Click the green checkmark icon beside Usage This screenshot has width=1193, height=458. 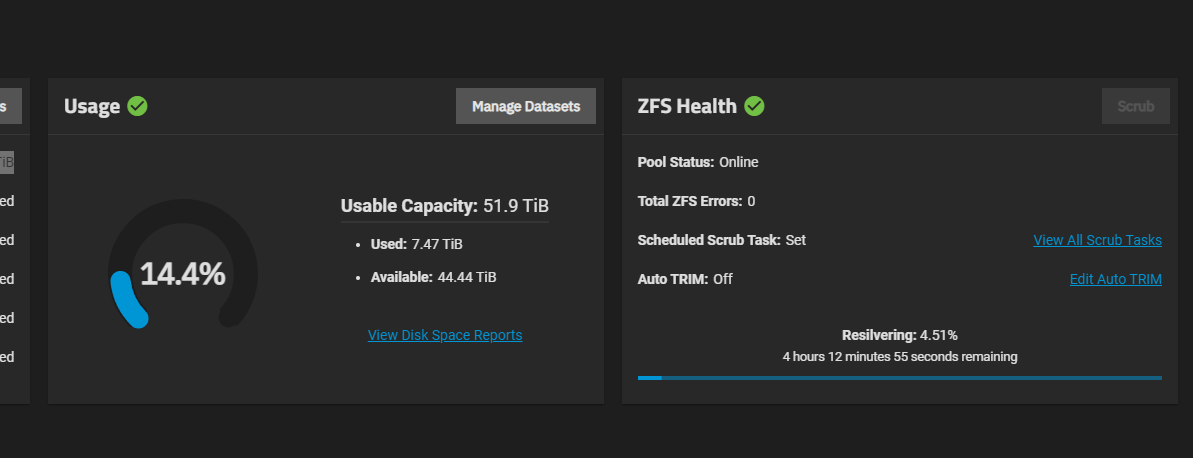pos(138,106)
